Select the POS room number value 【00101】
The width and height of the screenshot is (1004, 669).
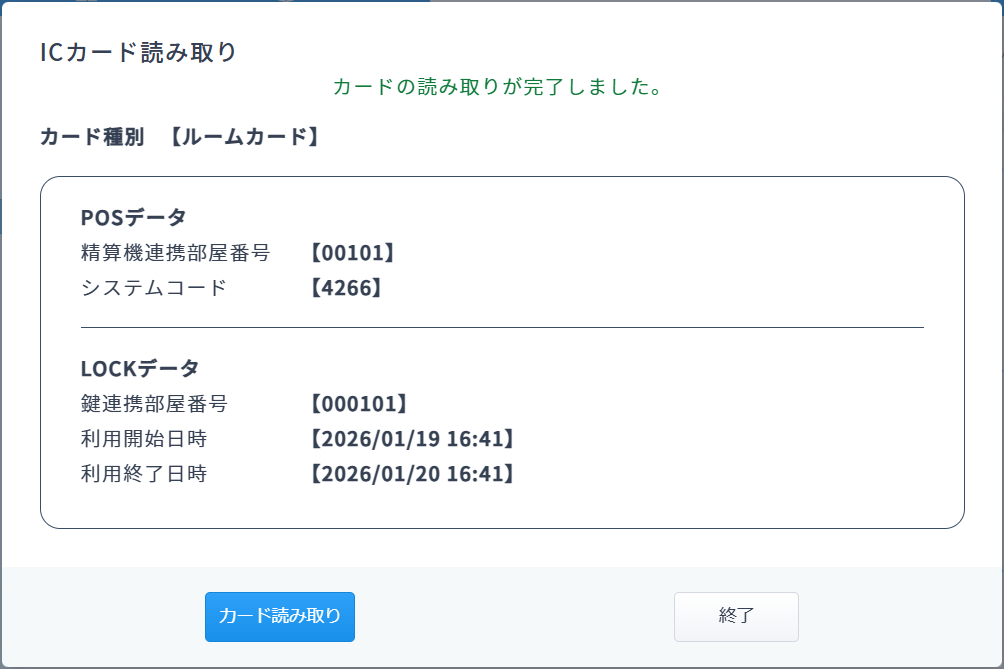[352, 253]
